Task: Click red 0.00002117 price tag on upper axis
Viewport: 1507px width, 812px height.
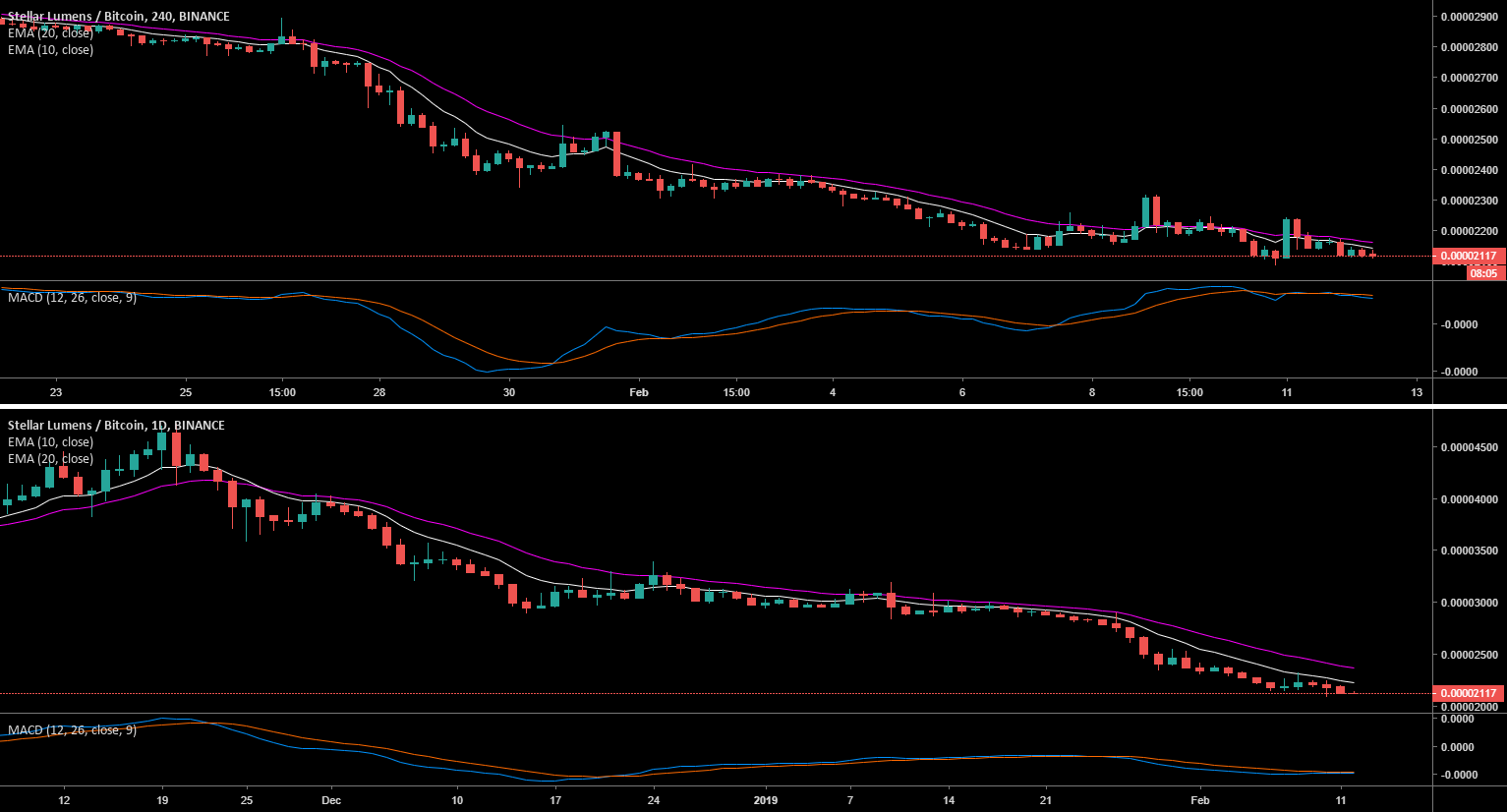Action: (x=1469, y=257)
